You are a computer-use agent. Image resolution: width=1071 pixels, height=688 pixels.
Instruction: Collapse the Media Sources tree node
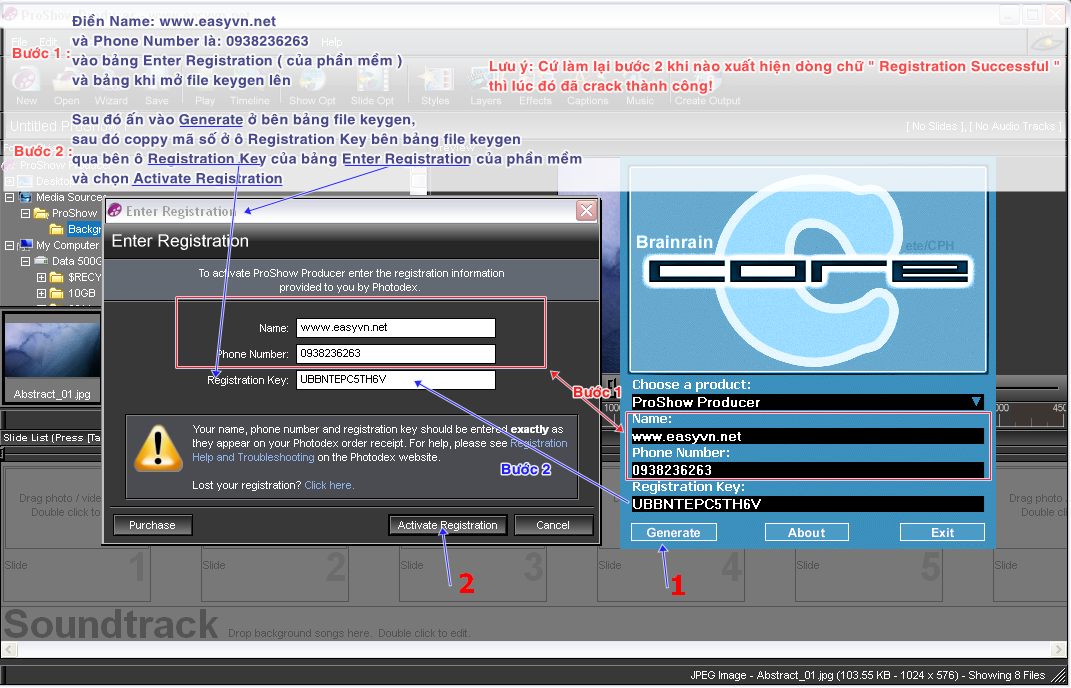tap(10, 197)
